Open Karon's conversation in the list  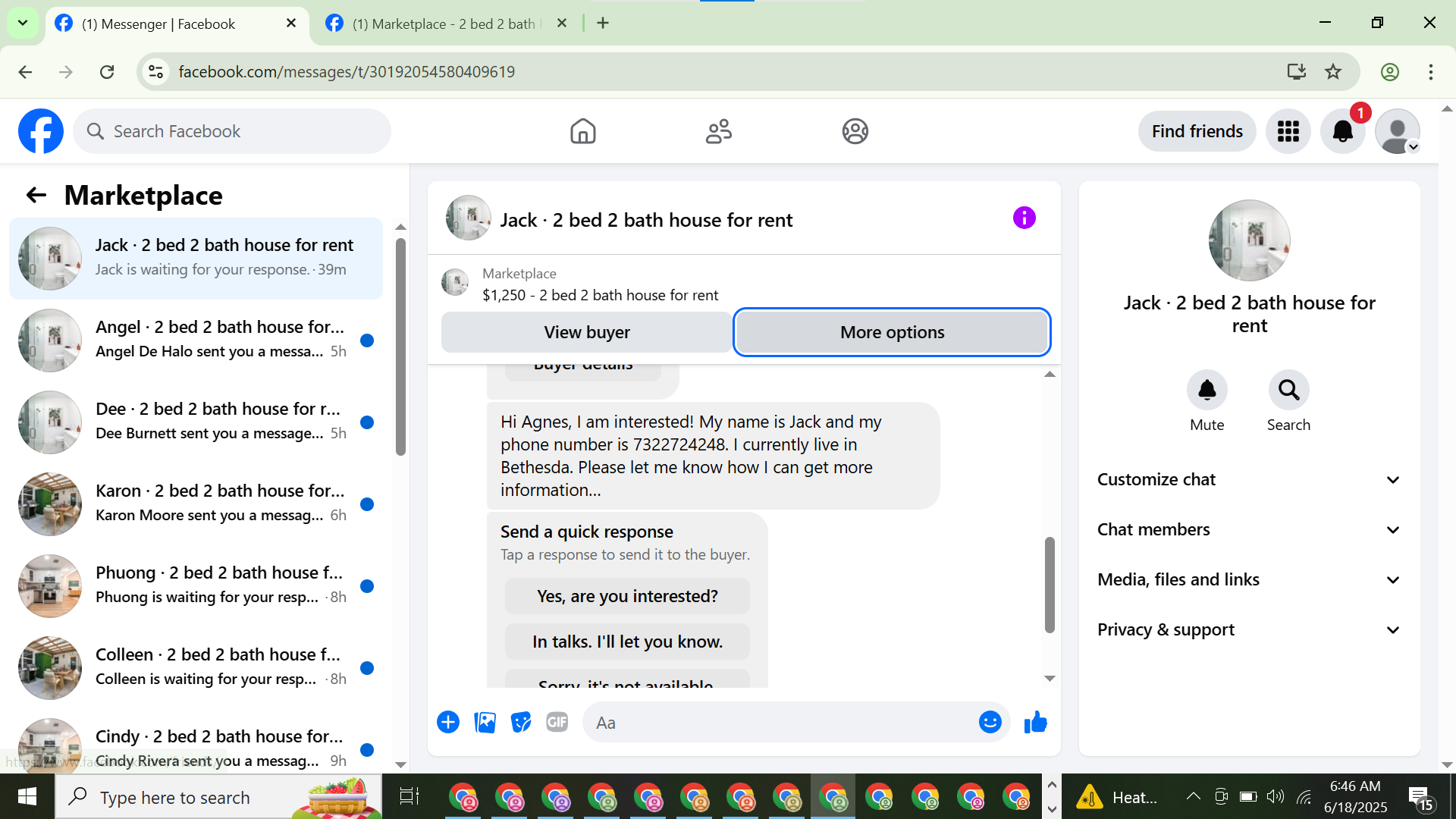(196, 504)
